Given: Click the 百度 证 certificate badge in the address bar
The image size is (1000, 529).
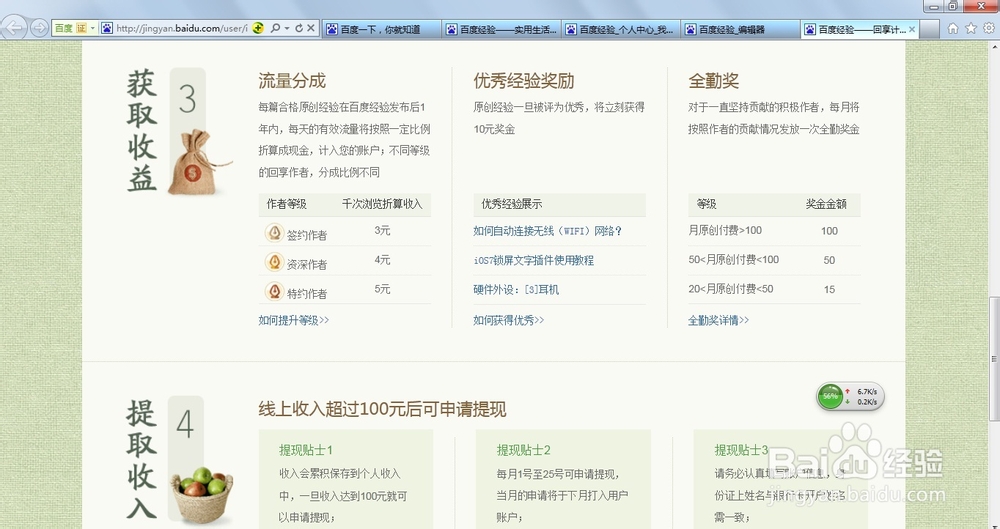Looking at the screenshot, I should pos(70,28).
